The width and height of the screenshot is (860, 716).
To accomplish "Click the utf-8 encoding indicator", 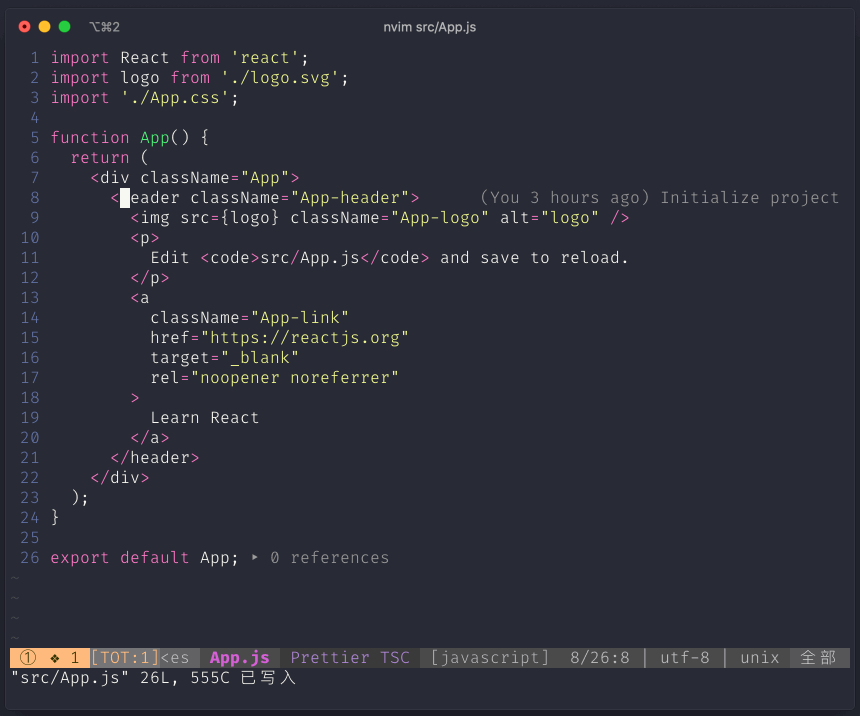I will (x=684, y=657).
